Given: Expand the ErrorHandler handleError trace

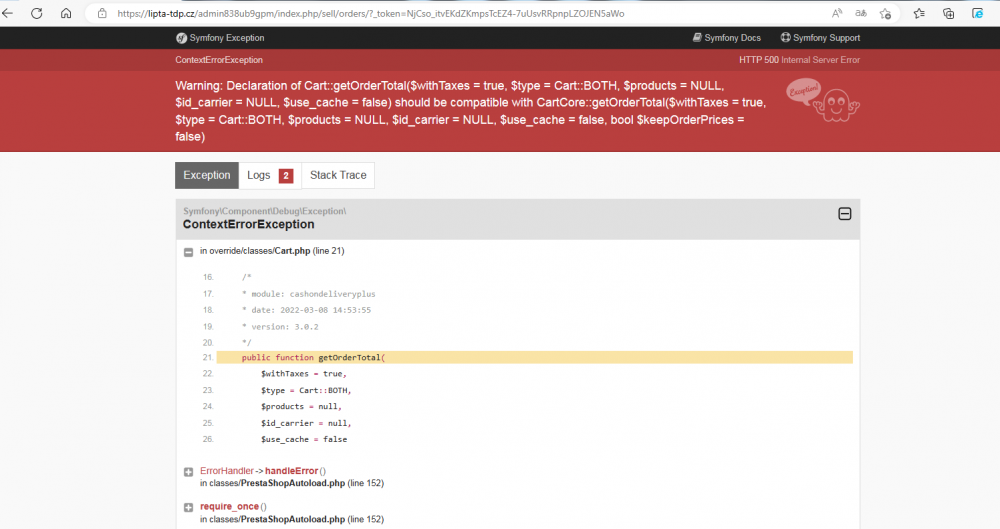Looking at the screenshot, I should click(188, 472).
